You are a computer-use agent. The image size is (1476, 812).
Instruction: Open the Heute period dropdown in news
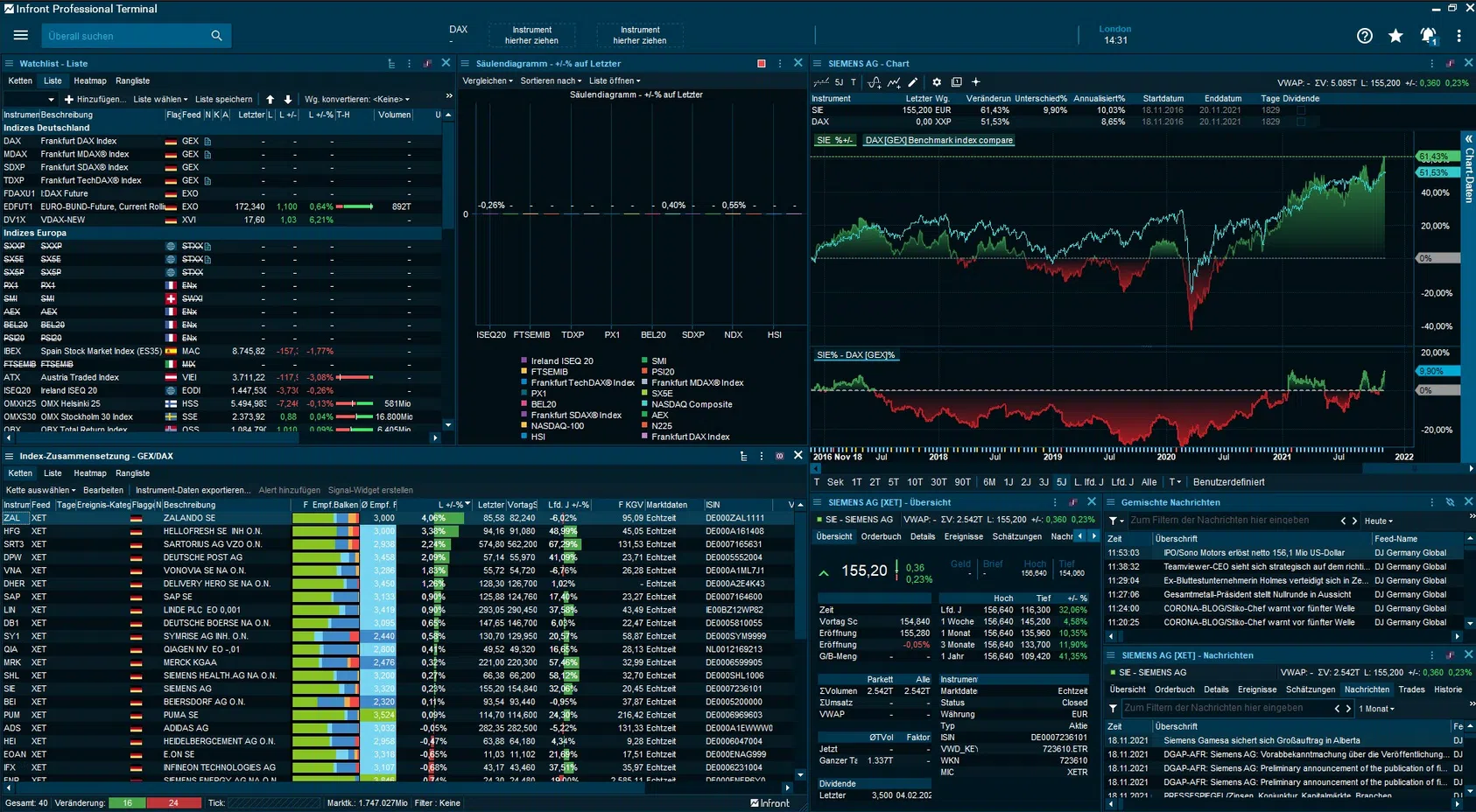coord(1379,521)
